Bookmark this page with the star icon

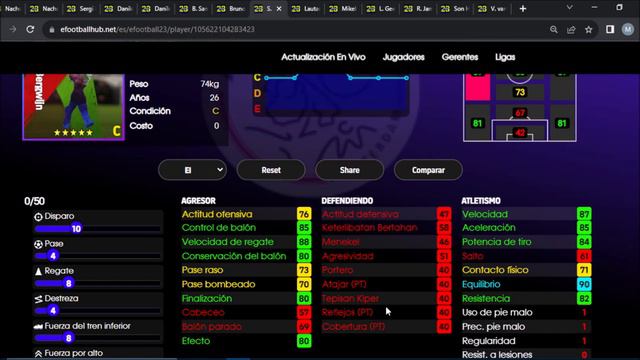click(x=588, y=29)
